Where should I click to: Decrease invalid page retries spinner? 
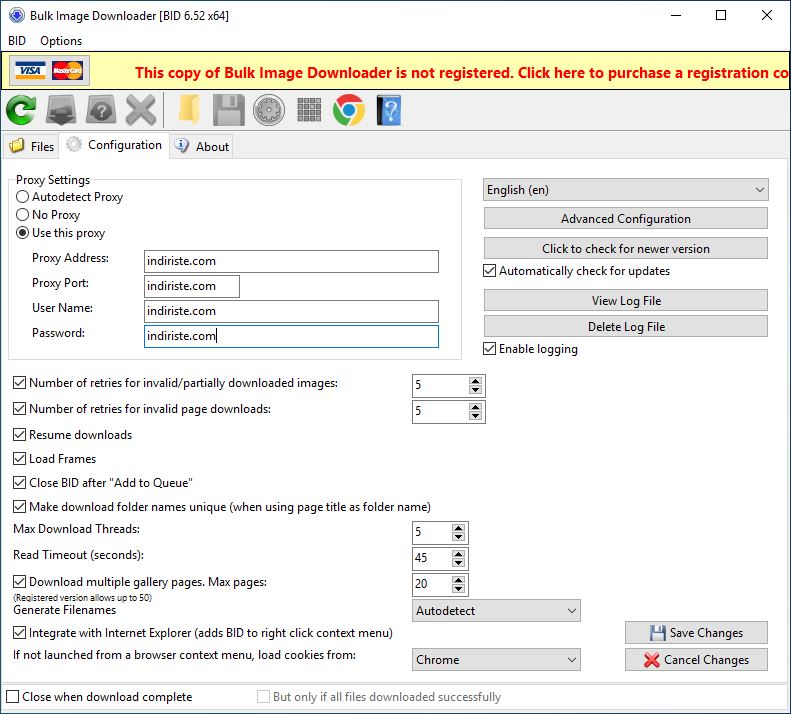[x=475, y=415]
